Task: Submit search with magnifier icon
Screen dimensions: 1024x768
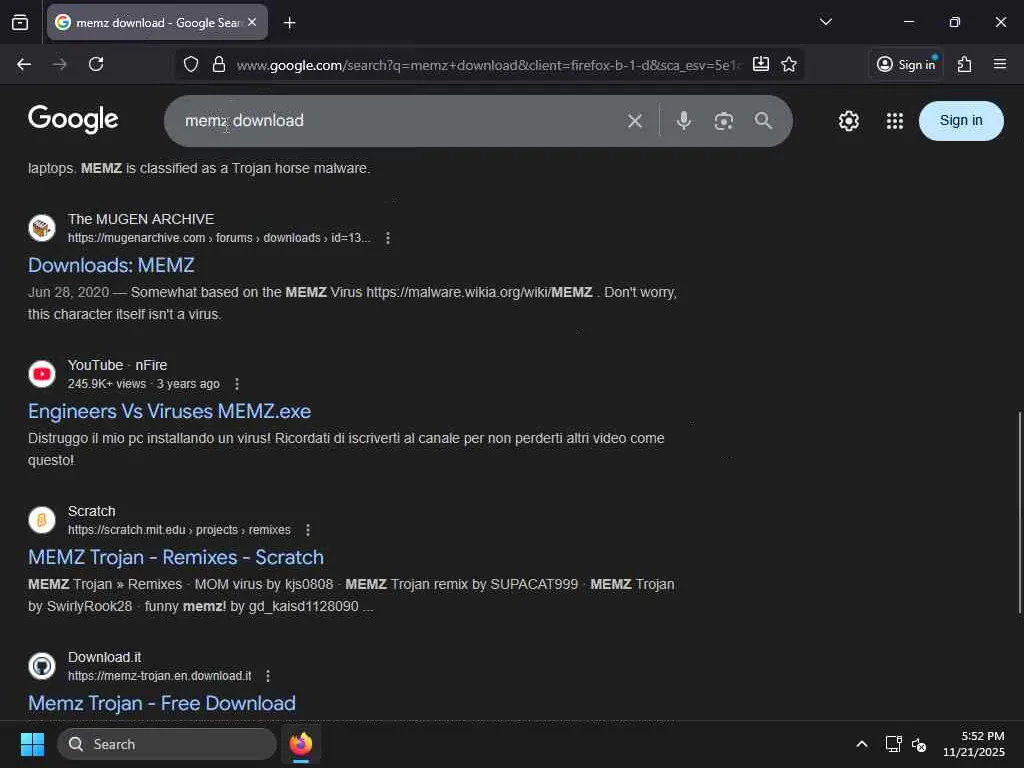Action: click(x=763, y=121)
